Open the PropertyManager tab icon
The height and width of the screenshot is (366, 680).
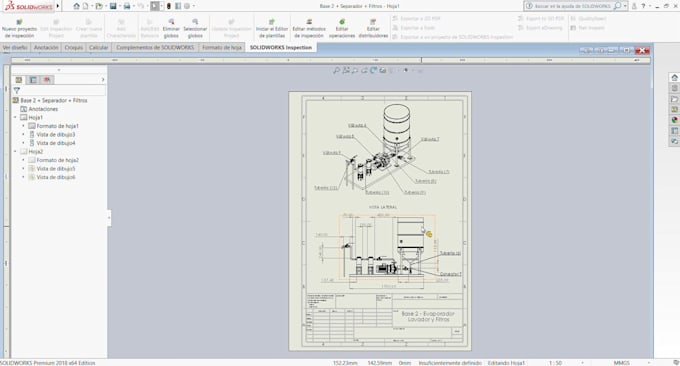[33, 80]
